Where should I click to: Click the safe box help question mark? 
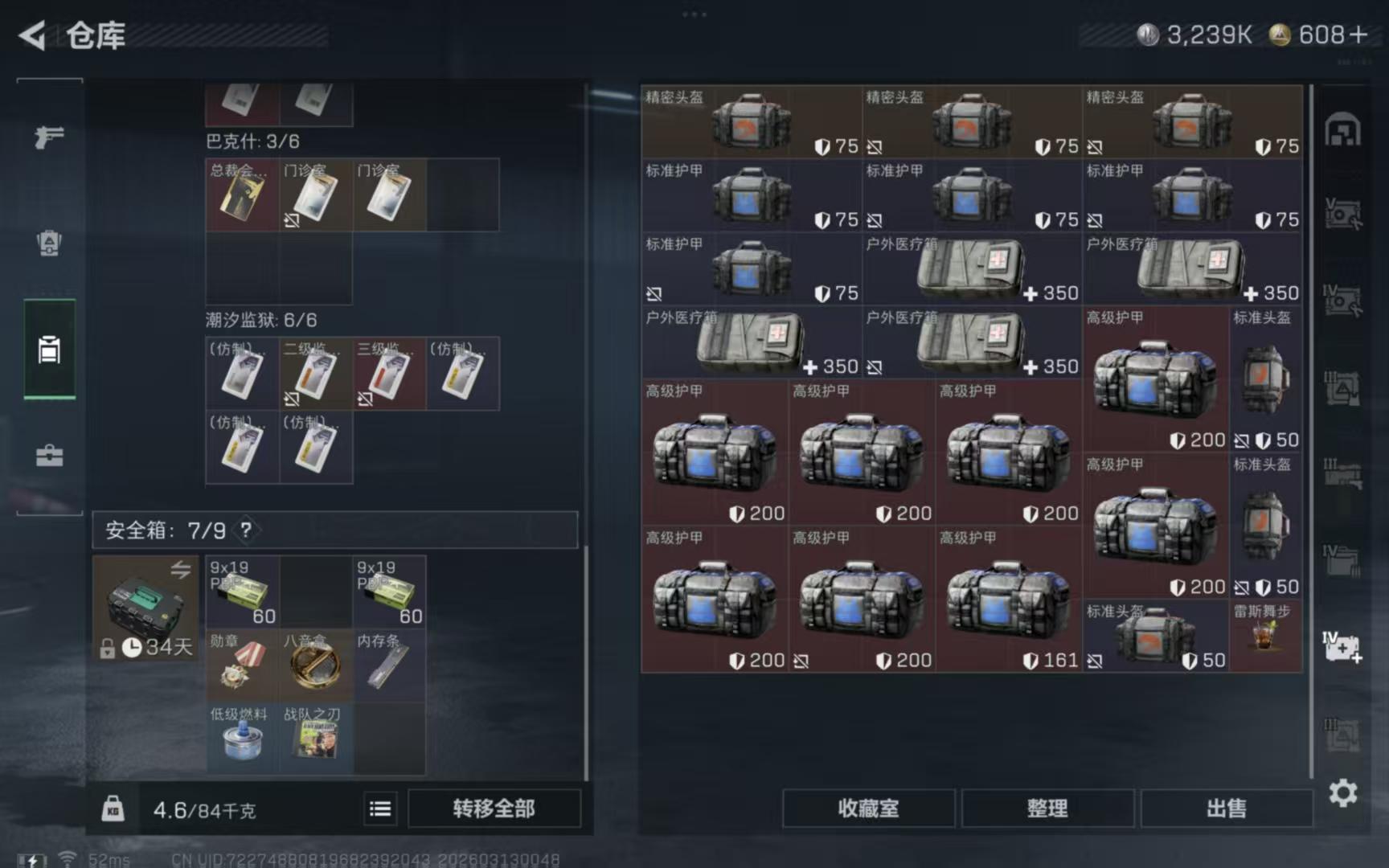tap(246, 530)
